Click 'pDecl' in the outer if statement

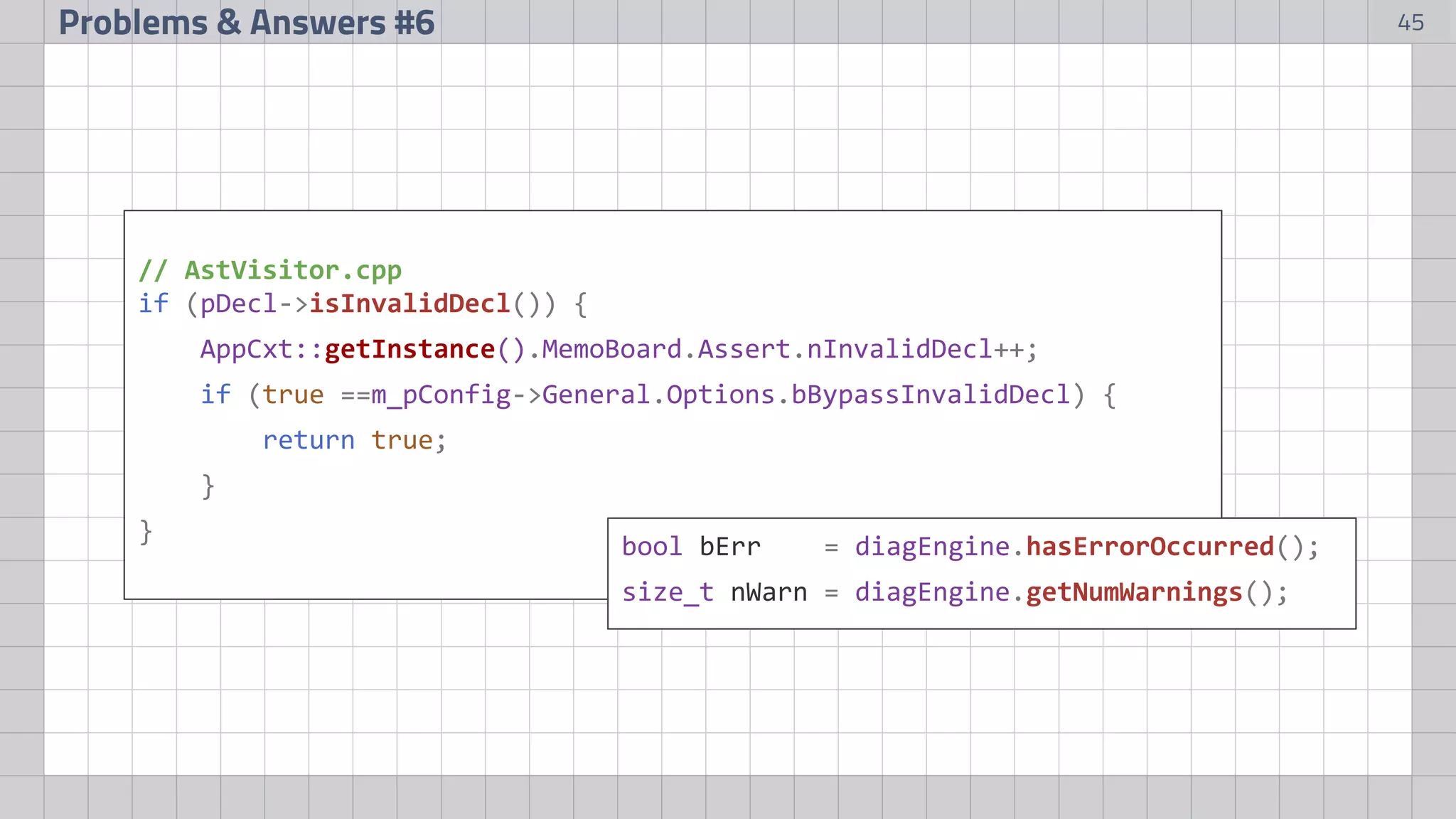click(x=238, y=304)
